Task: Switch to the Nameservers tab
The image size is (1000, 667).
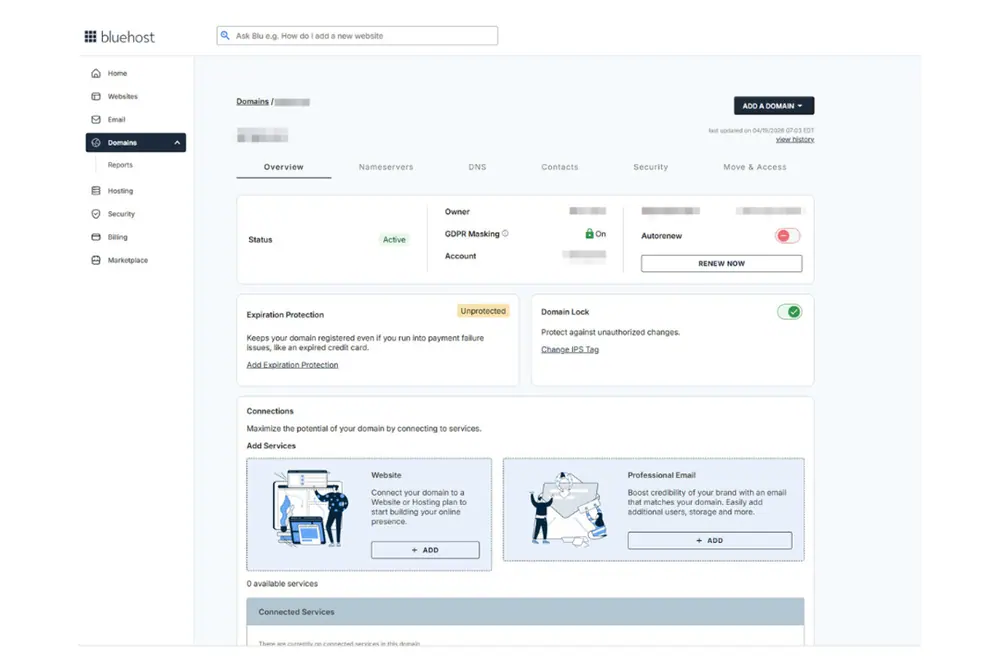Action: (386, 167)
